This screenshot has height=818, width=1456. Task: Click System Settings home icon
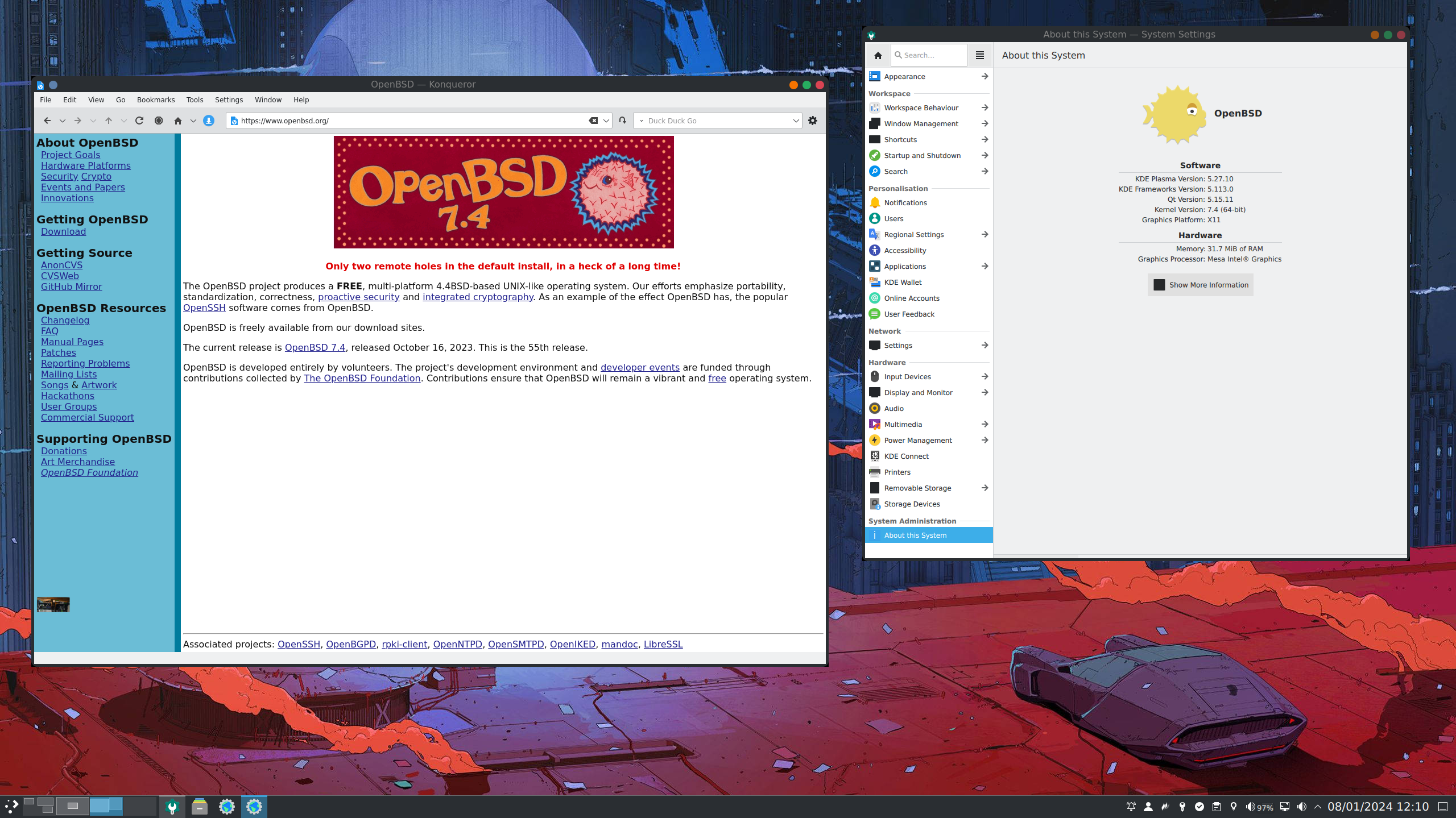(878, 55)
